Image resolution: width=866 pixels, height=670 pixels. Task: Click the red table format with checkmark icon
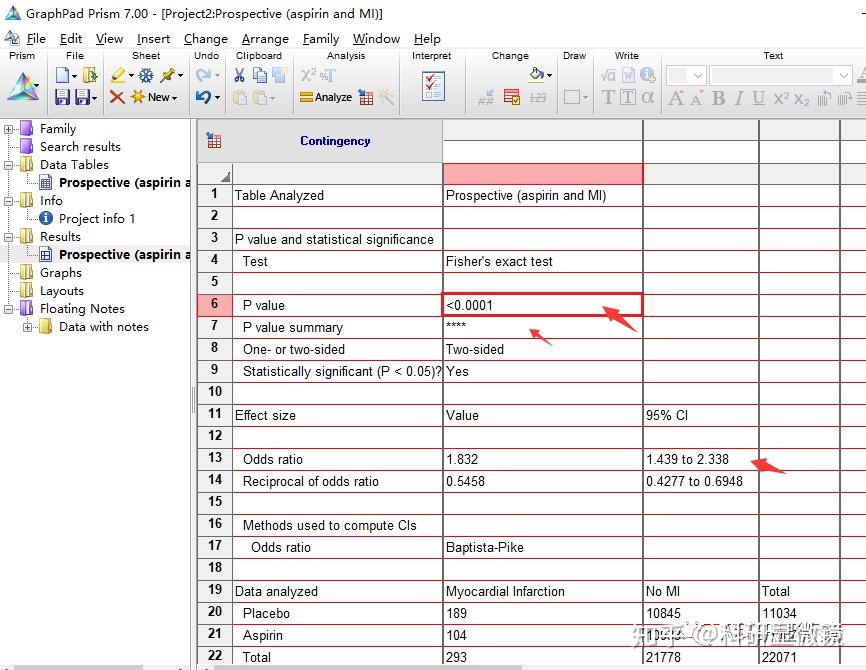coord(512,97)
